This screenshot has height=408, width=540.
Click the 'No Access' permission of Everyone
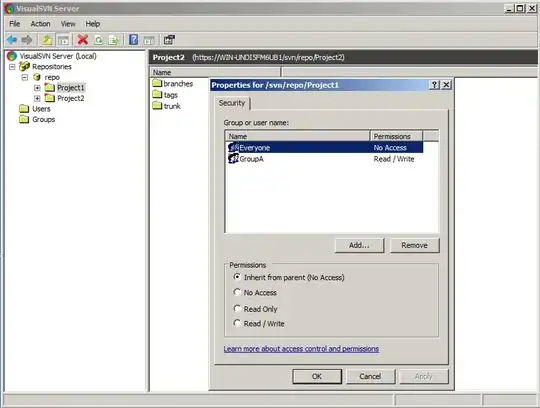pyautogui.click(x=390, y=148)
